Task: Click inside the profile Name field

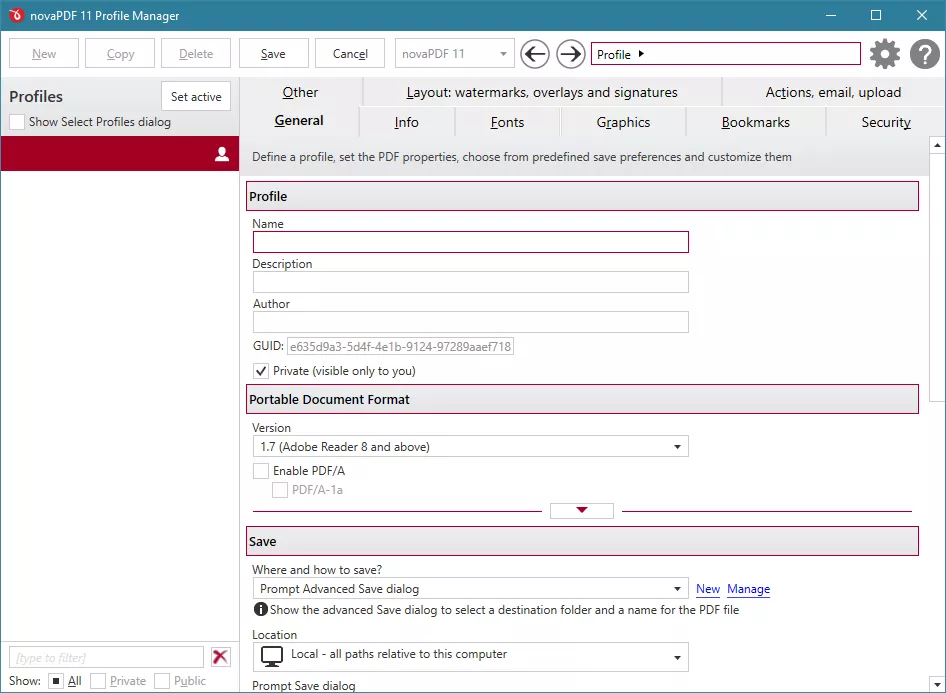Action: (x=470, y=242)
